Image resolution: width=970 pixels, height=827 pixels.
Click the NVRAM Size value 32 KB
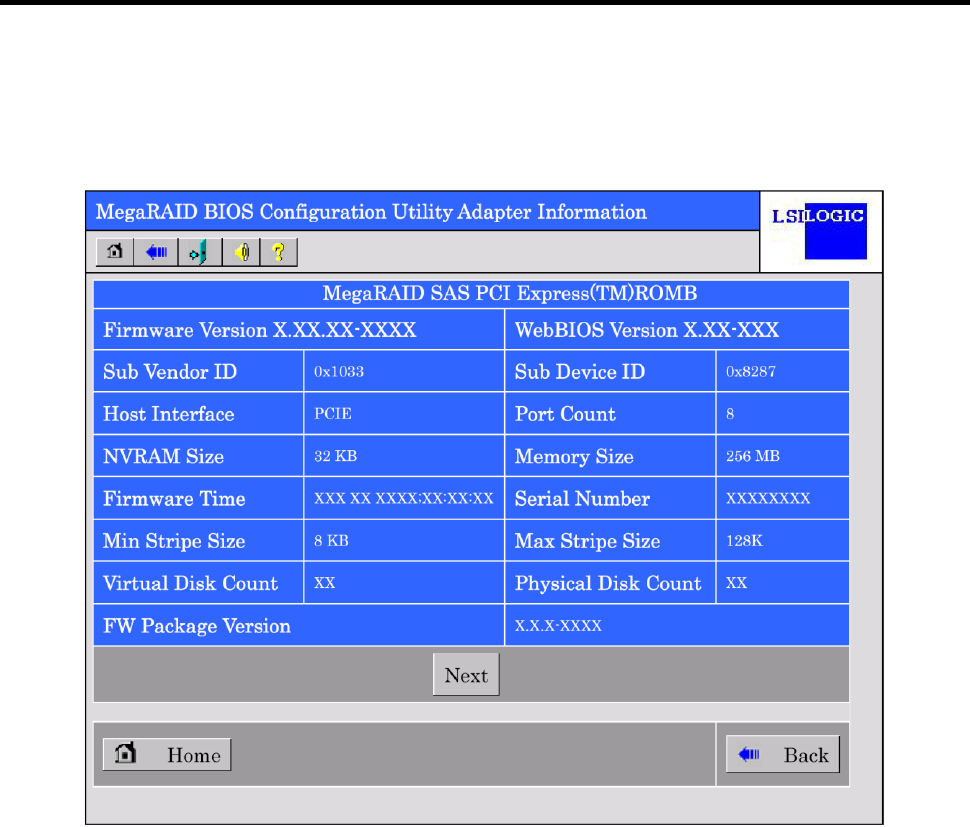[x=336, y=456]
